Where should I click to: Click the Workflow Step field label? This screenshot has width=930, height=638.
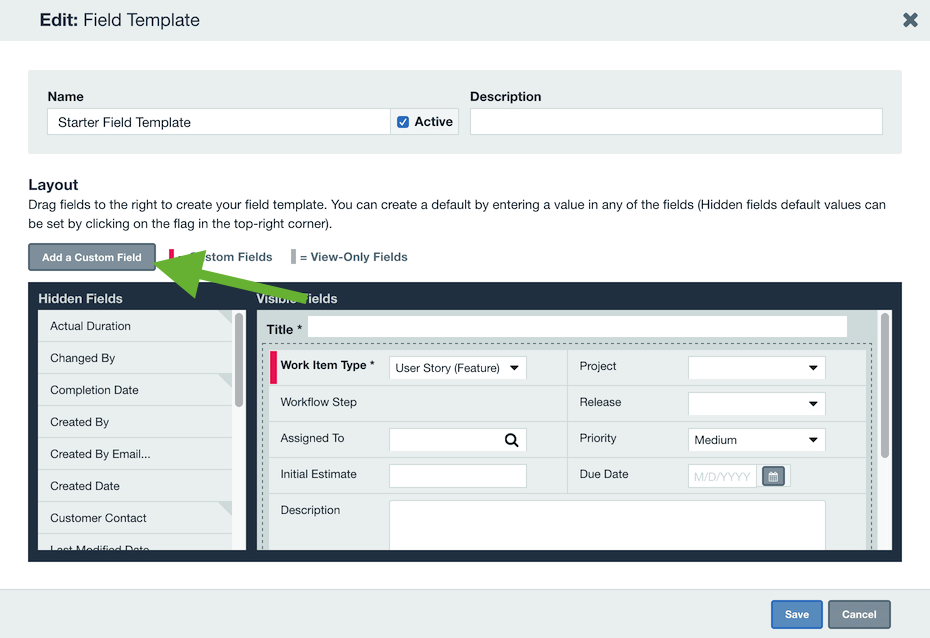tap(319, 402)
